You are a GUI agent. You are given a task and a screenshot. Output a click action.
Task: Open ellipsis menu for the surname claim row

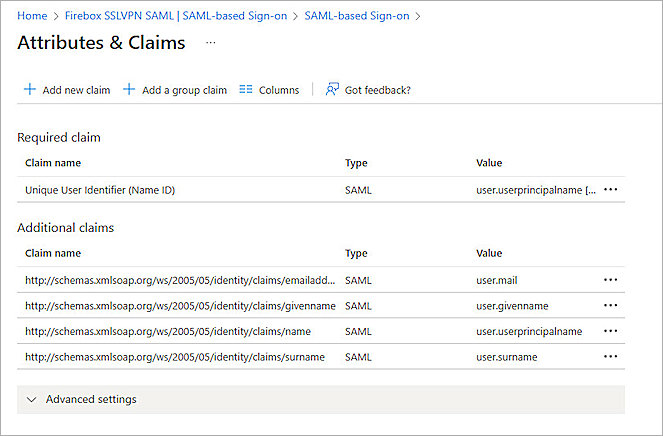pyautogui.click(x=611, y=357)
